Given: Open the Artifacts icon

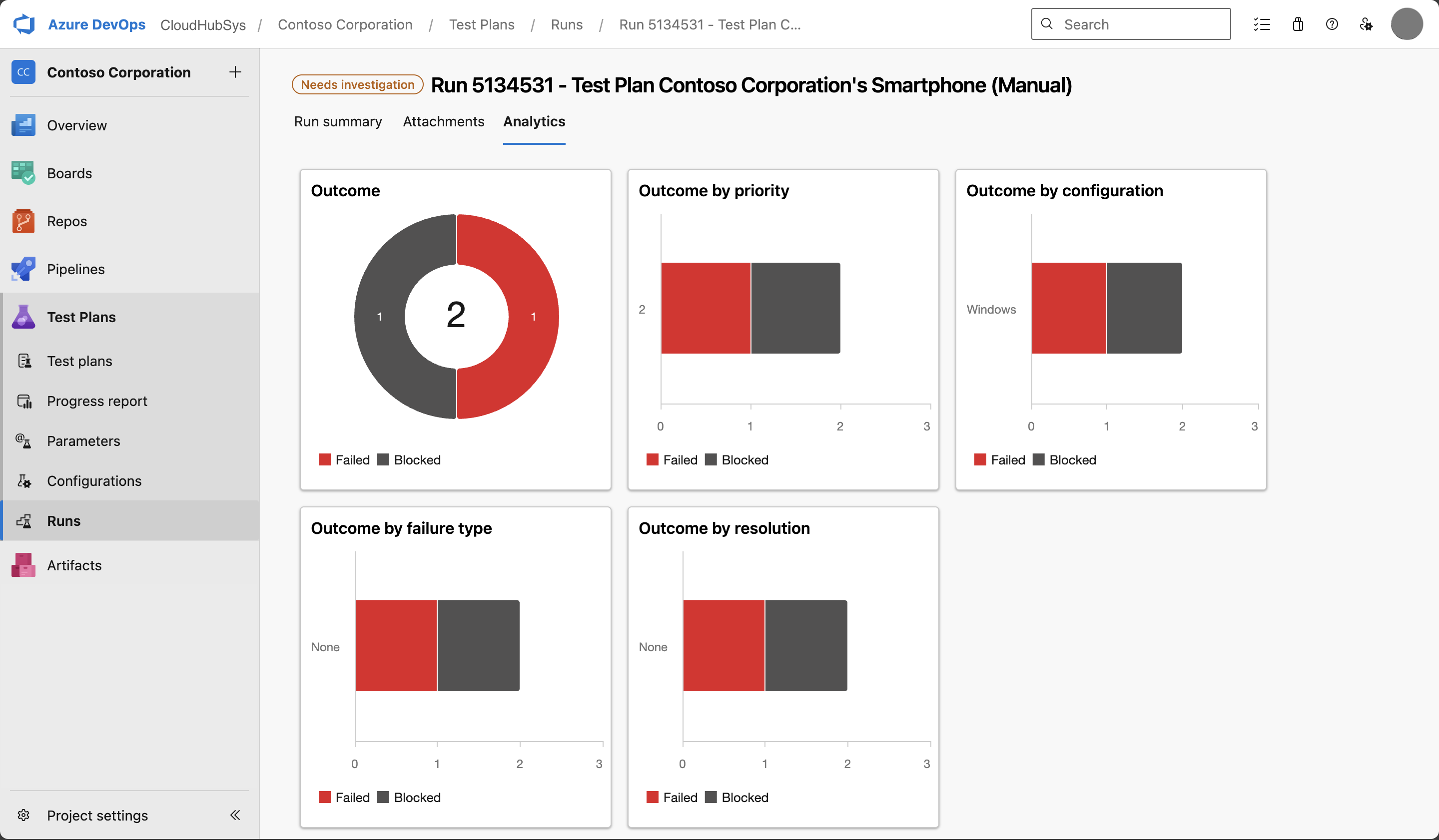Looking at the screenshot, I should (23, 565).
